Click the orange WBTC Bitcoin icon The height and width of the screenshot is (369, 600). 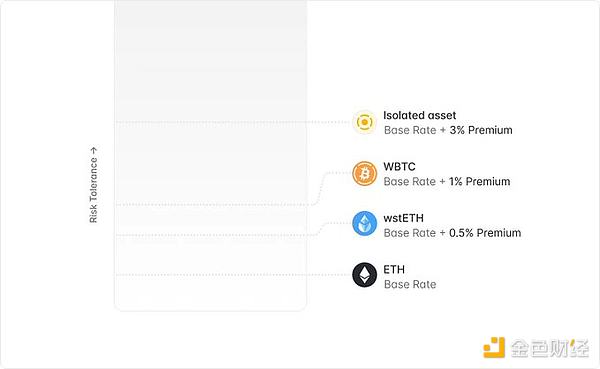pos(364,173)
